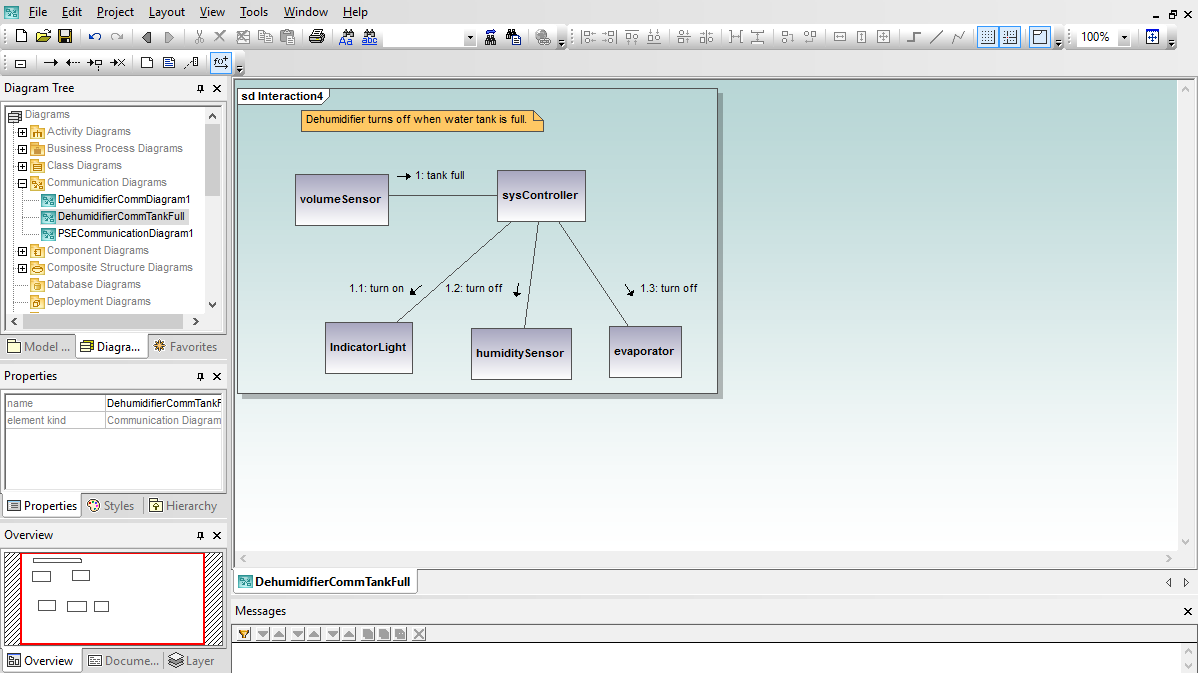Select the Note Link dashed-line tool

click(191, 63)
